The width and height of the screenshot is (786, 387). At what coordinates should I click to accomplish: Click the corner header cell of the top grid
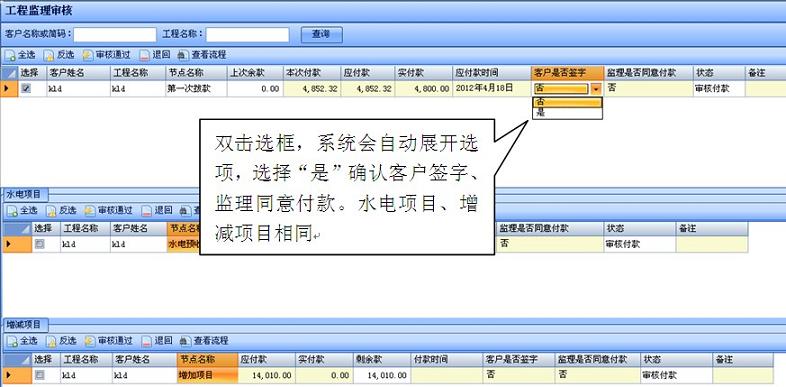pos(10,73)
